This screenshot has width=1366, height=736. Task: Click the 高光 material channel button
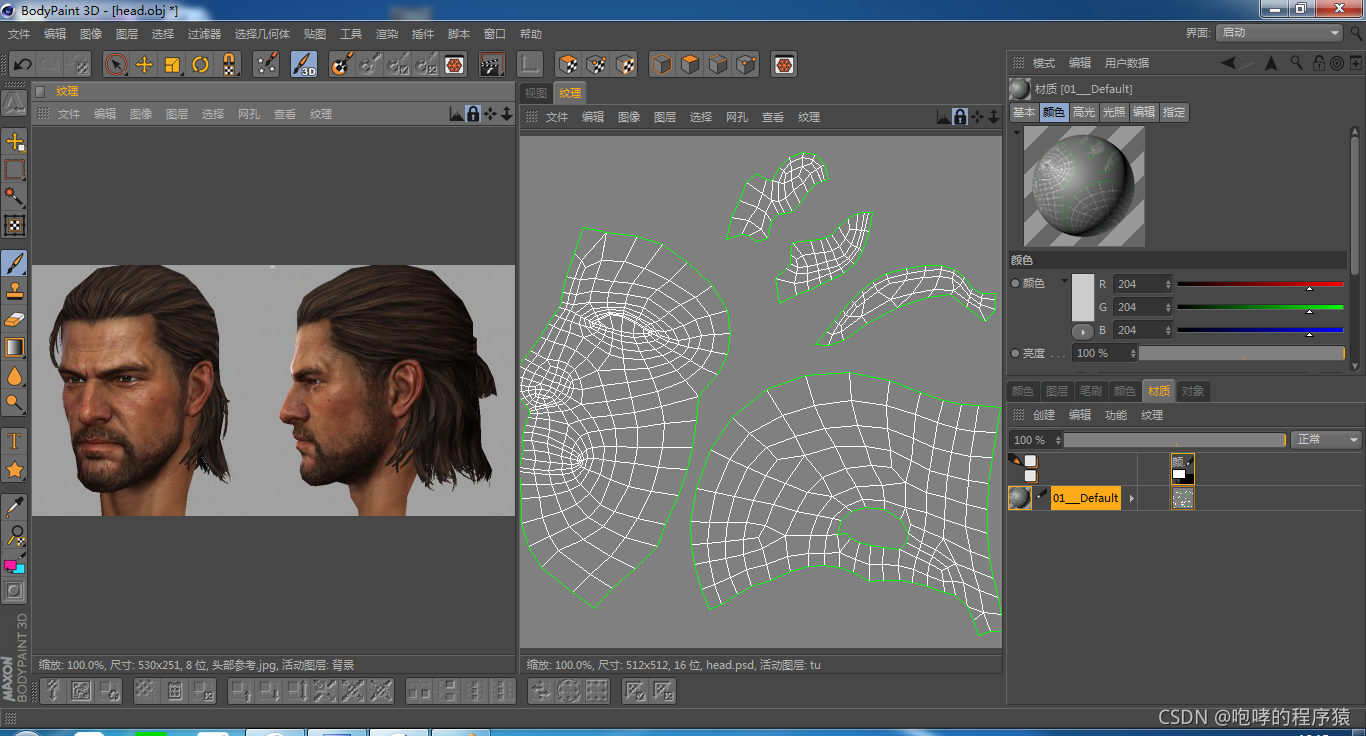click(1084, 112)
